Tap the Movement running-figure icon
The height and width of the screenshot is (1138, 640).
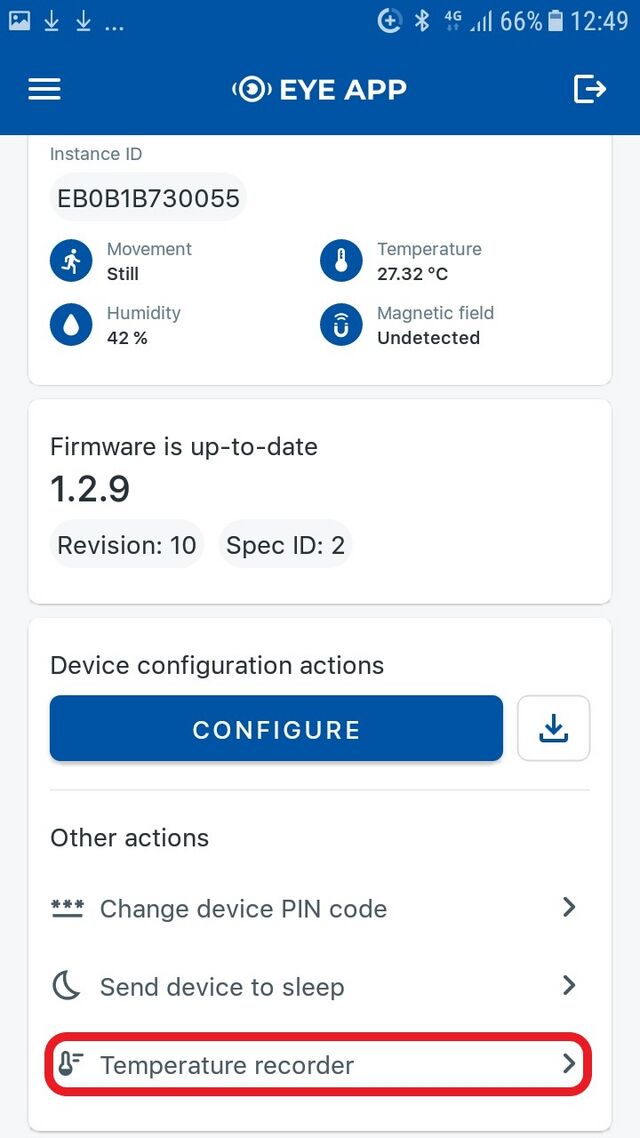click(71, 260)
